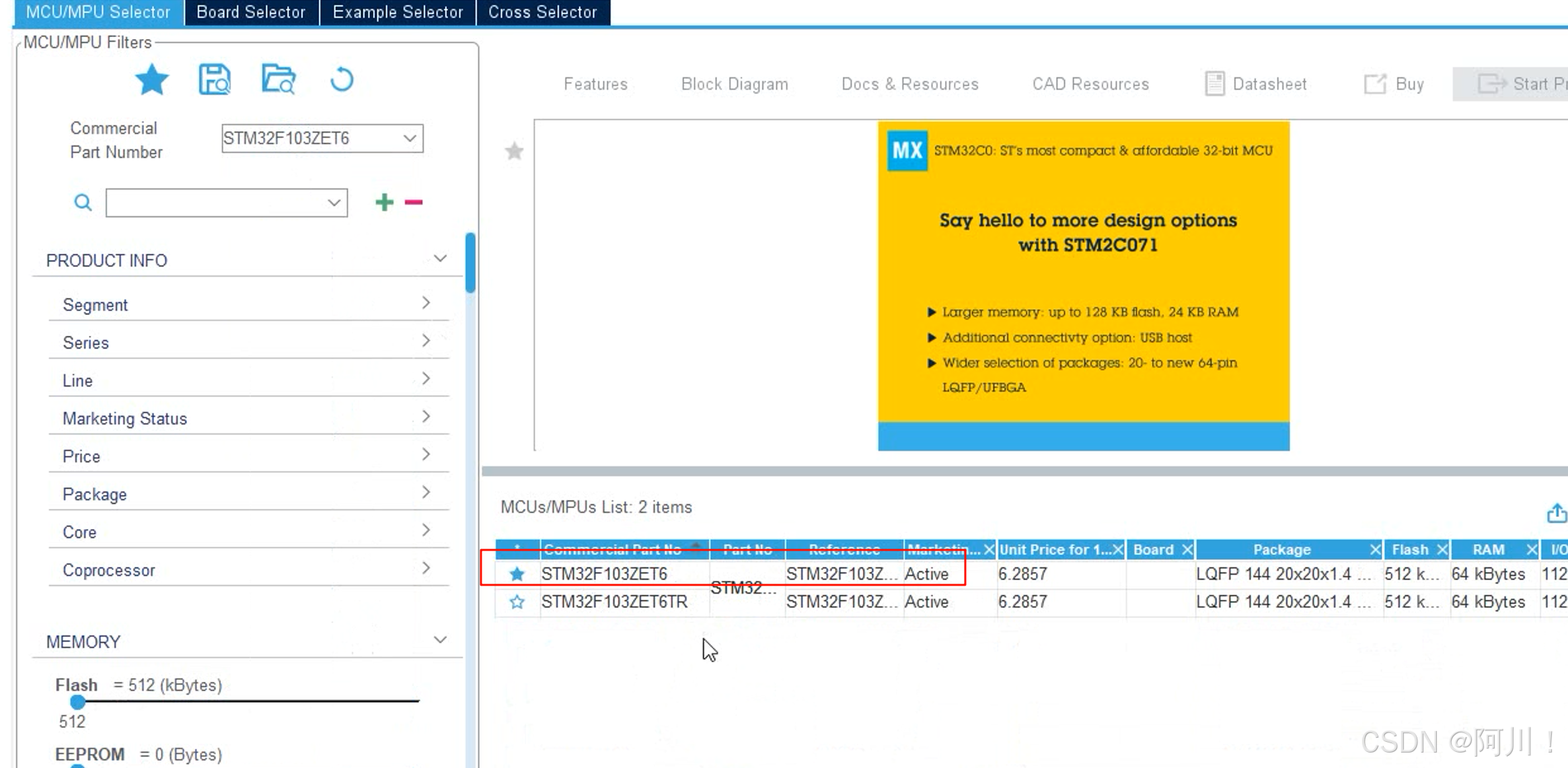Click the Flash memory slider handle
Image resolution: width=1568 pixels, height=768 pixels.
tap(78, 702)
